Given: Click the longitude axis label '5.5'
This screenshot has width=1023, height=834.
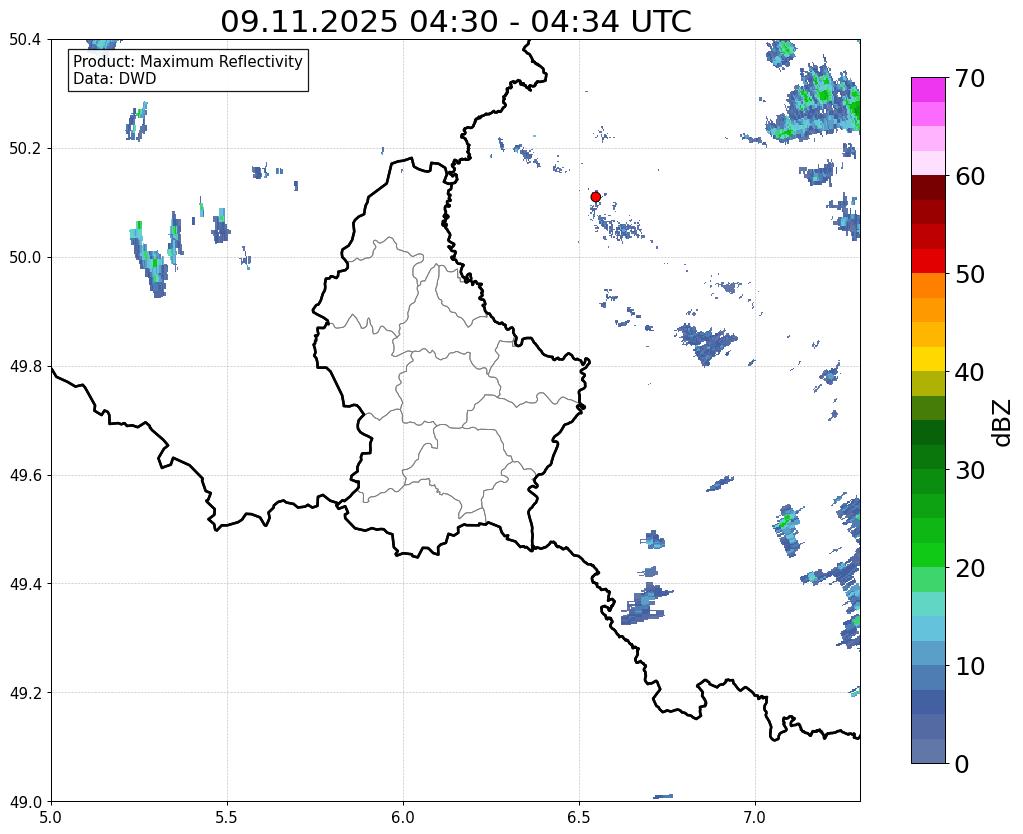Looking at the screenshot, I should pyautogui.click(x=227, y=817).
